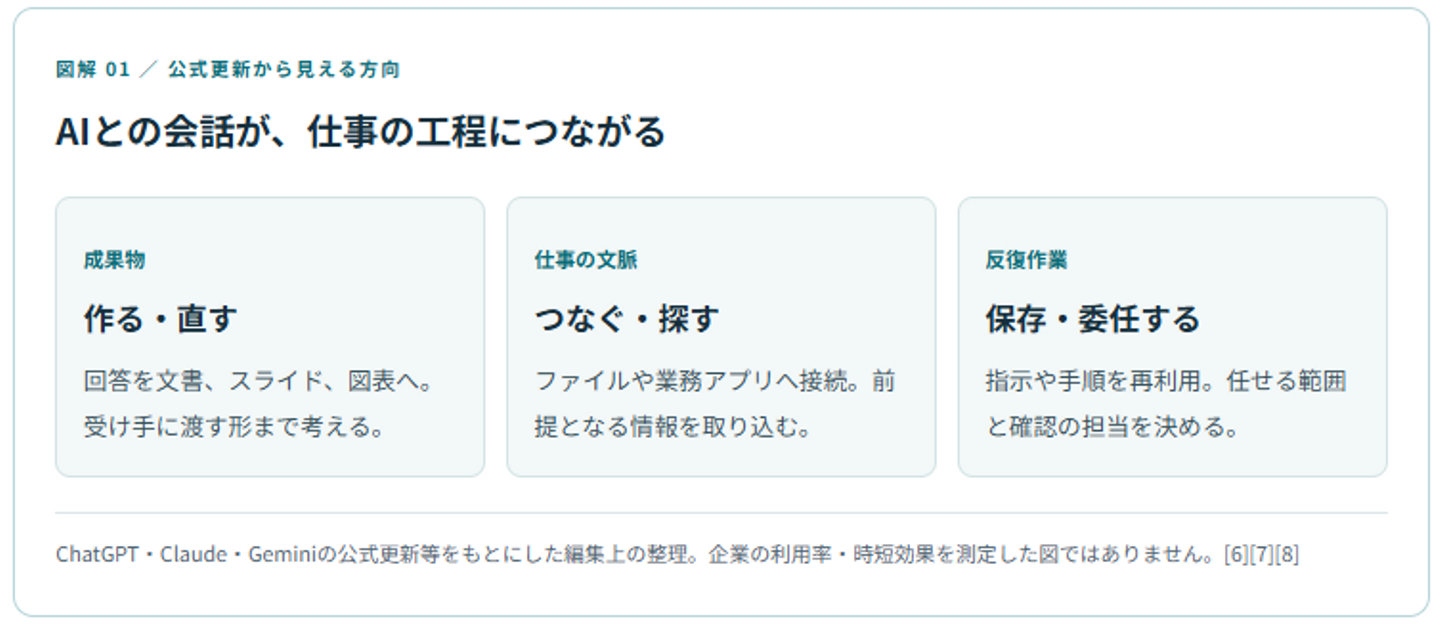Viewport: 1440px width, 629px height.
Task: Open footnote reference [8]
Action: (1287, 554)
